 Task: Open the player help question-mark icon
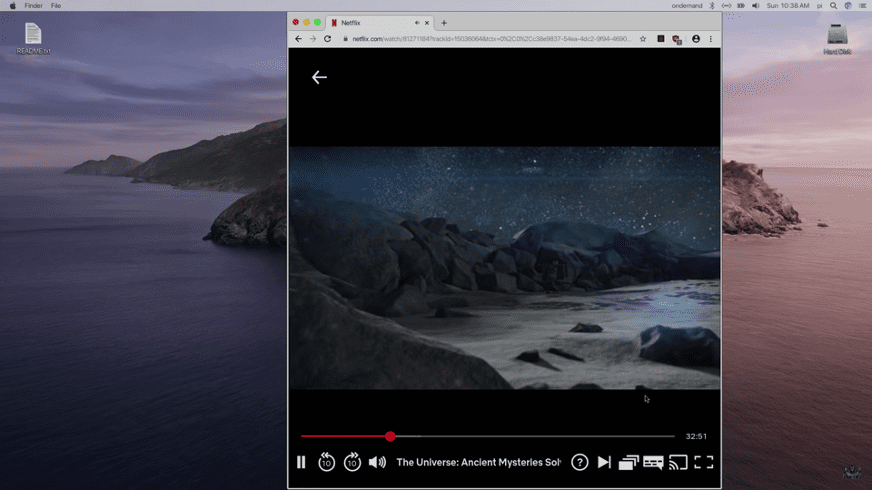579,462
